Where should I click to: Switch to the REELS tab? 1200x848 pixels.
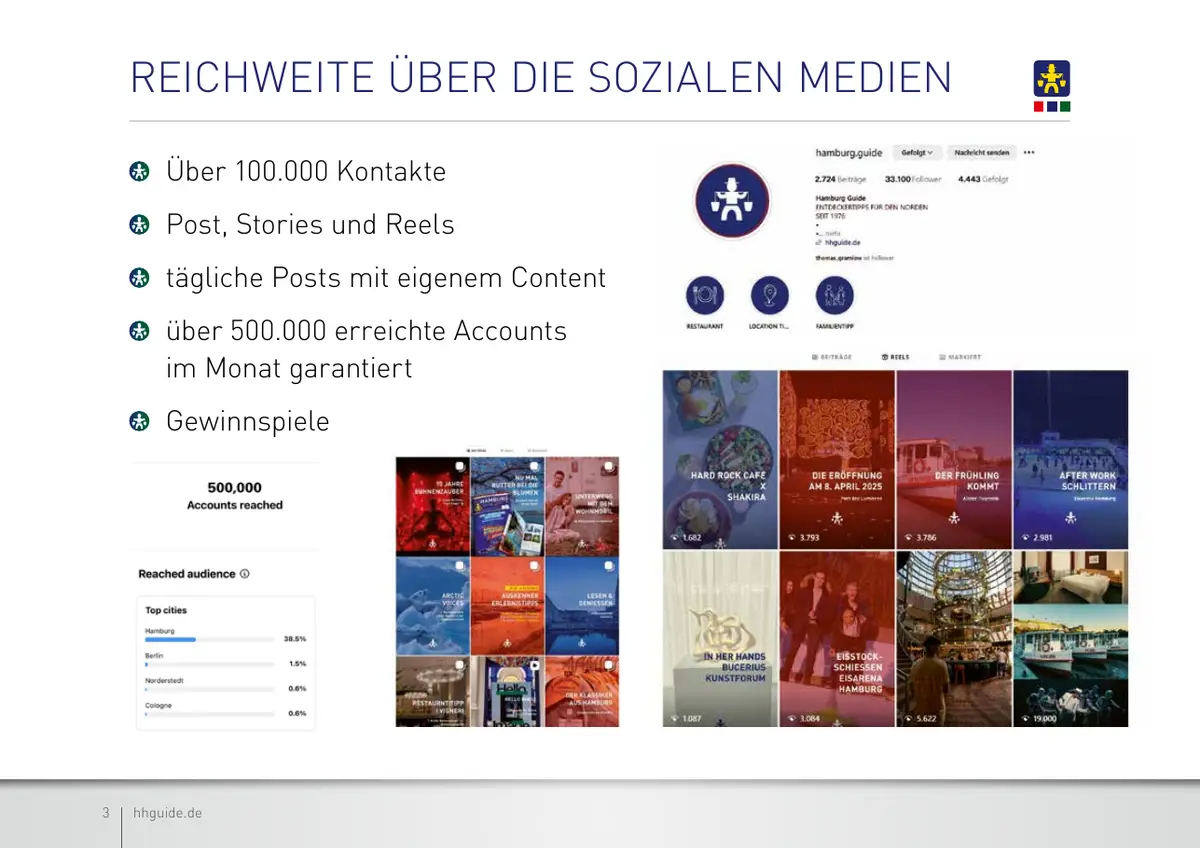click(897, 357)
